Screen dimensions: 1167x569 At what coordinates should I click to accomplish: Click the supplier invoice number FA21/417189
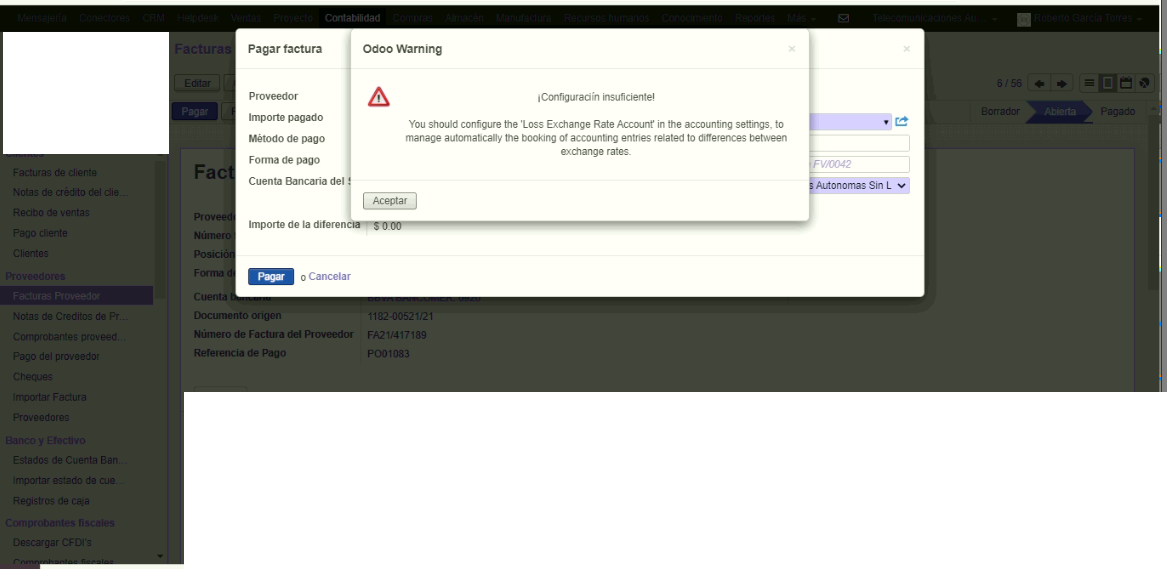pos(397,335)
